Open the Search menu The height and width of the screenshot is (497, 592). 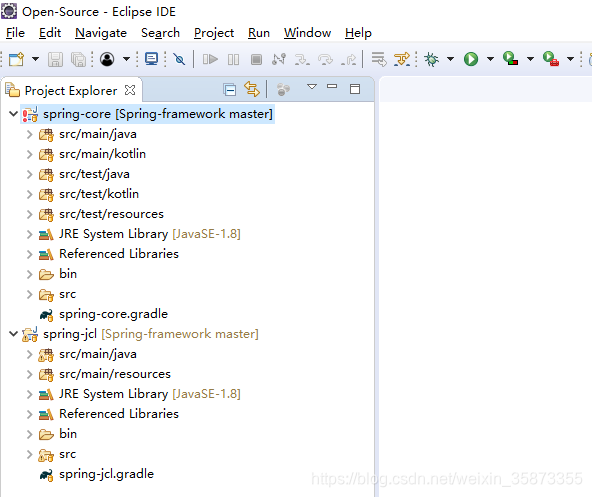pyautogui.click(x=160, y=33)
